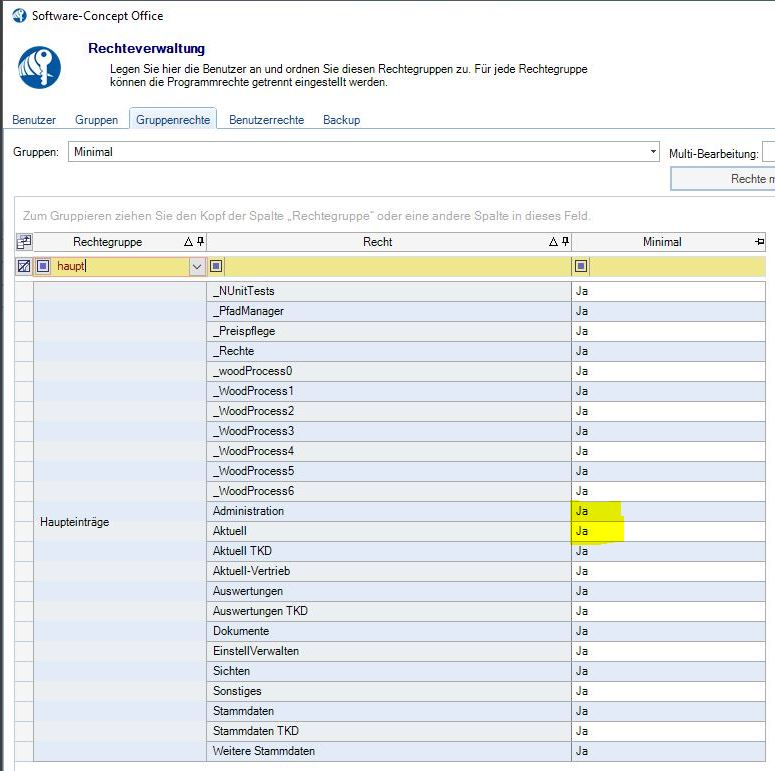
Task: Click the Rechteverwaltung key logo
Action: [x=40, y=67]
